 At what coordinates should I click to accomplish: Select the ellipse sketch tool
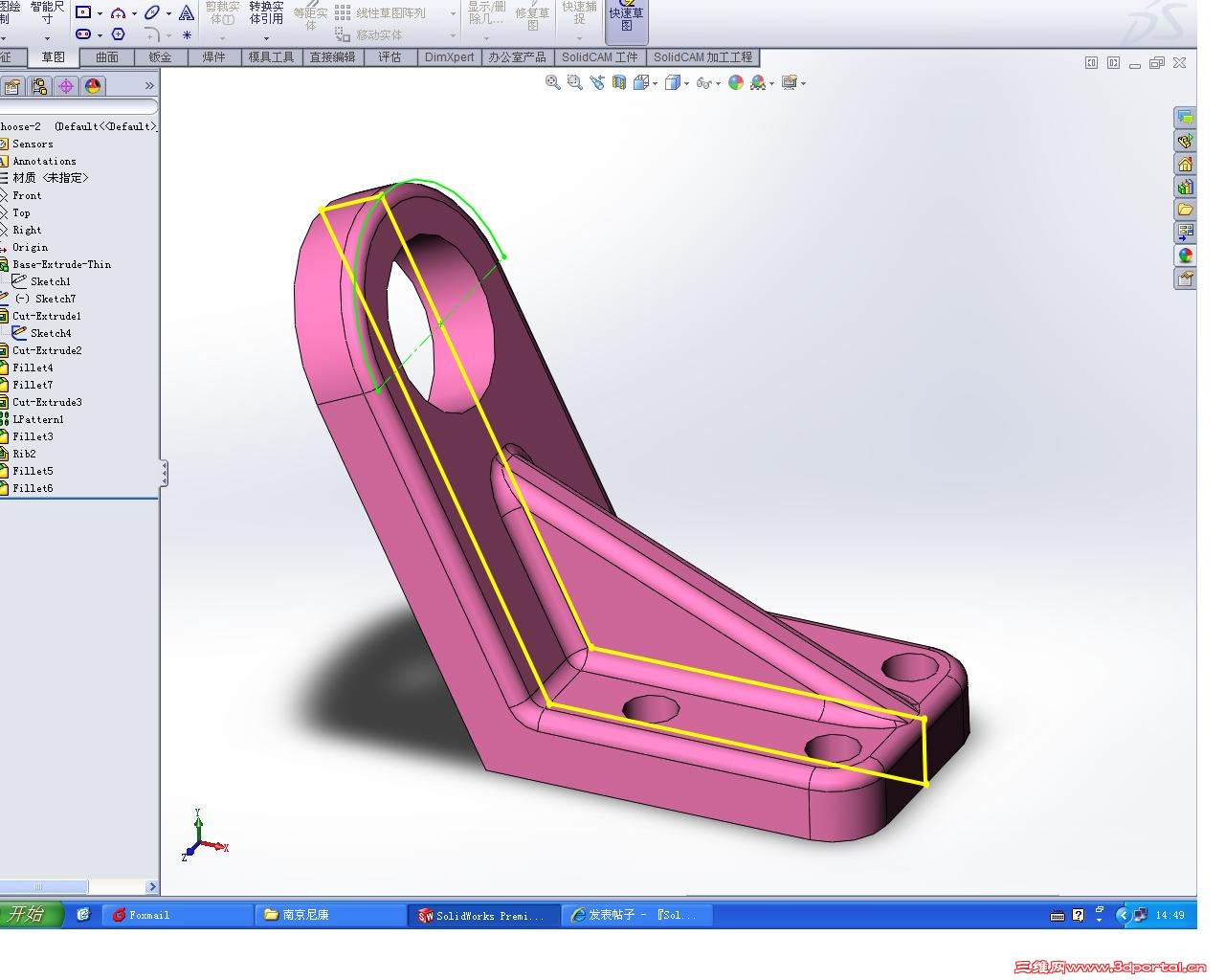[152, 12]
